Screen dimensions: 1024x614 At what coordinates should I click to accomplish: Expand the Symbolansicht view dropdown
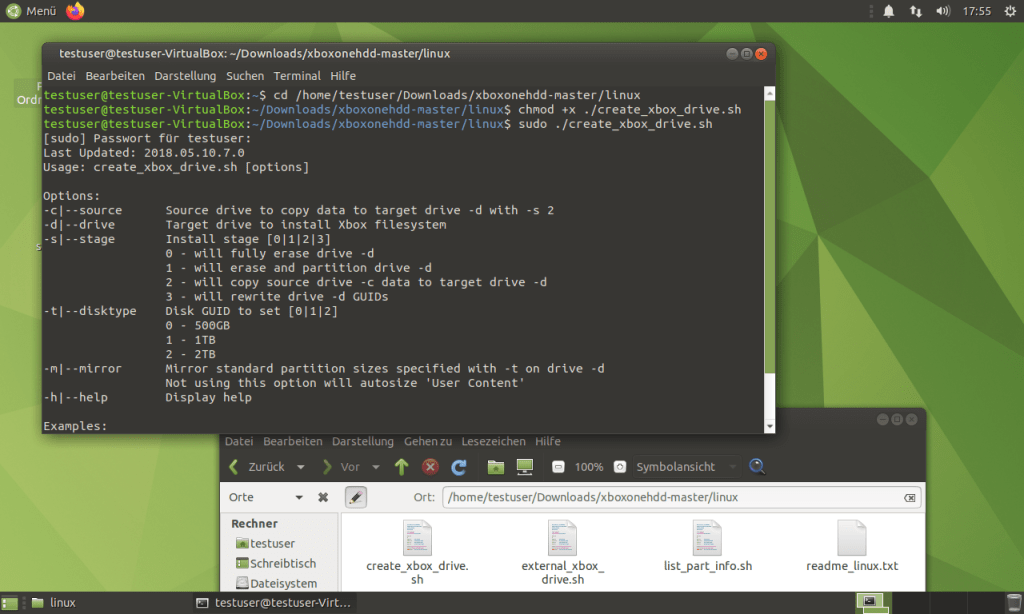732,467
